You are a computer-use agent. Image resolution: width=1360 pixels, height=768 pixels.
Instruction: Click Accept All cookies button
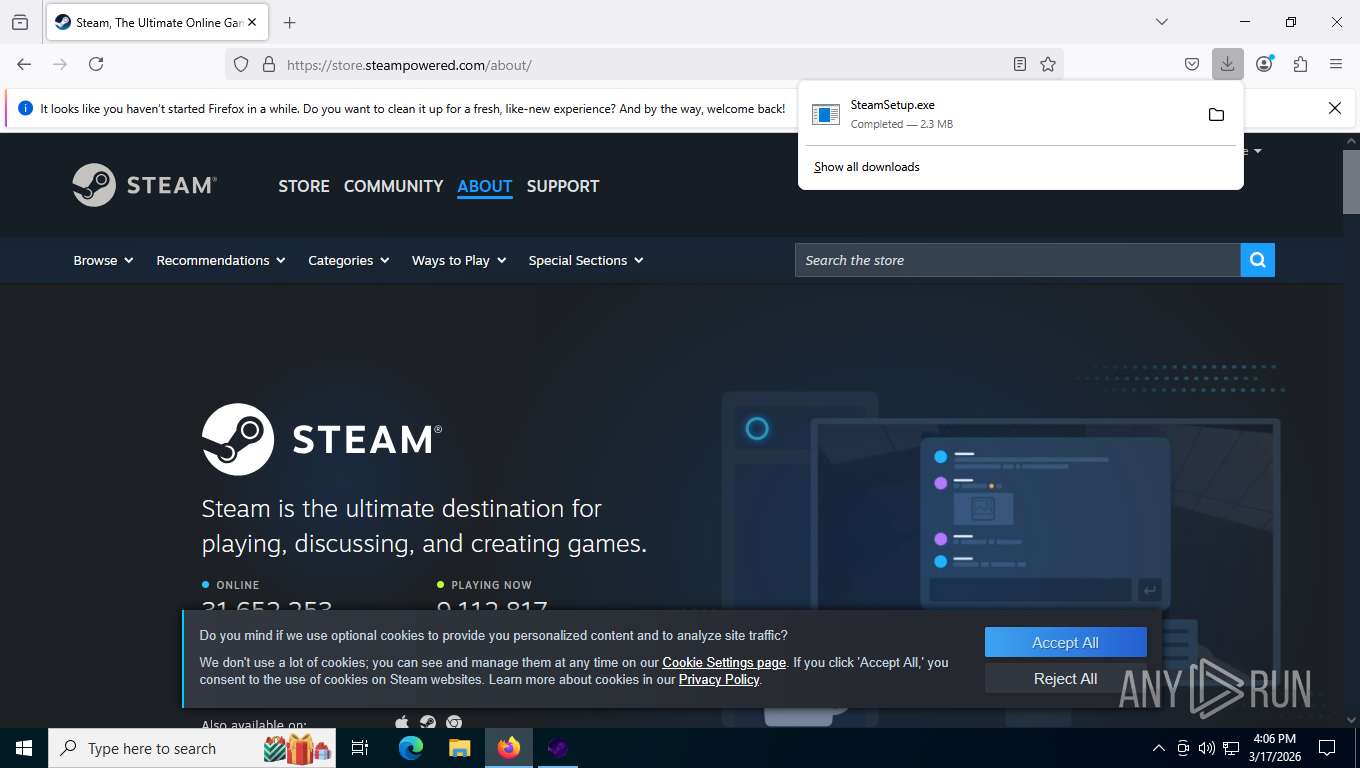pyautogui.click(x=1065, y=643)
